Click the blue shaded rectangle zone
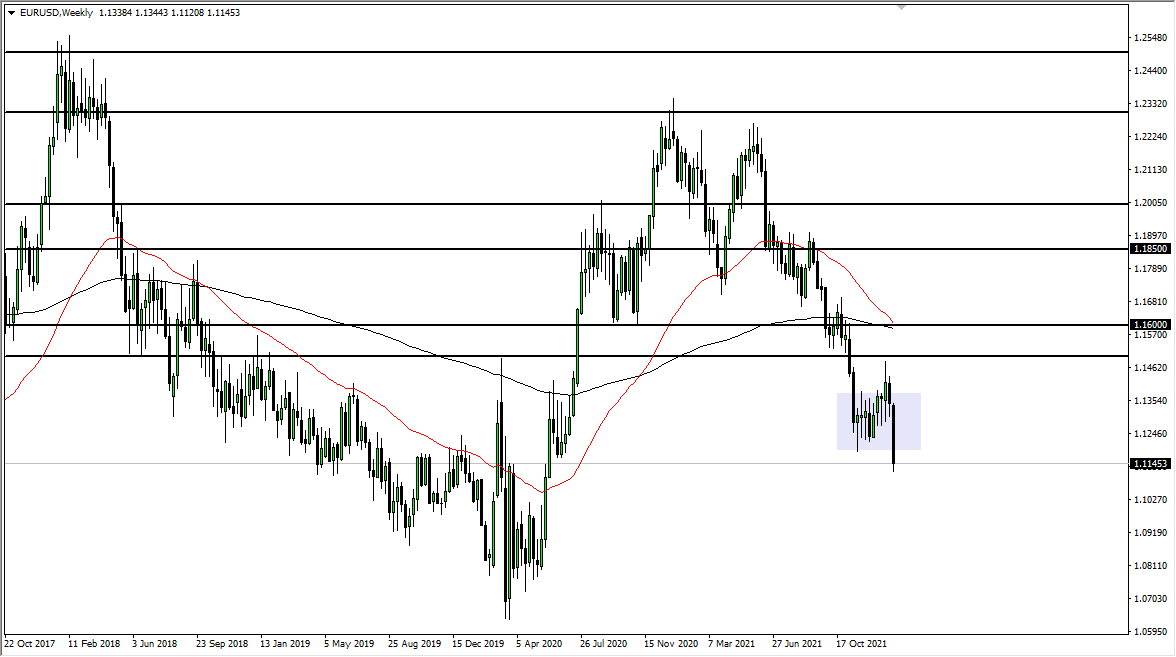The image size is (1176, 657). [x=878, y=420]
